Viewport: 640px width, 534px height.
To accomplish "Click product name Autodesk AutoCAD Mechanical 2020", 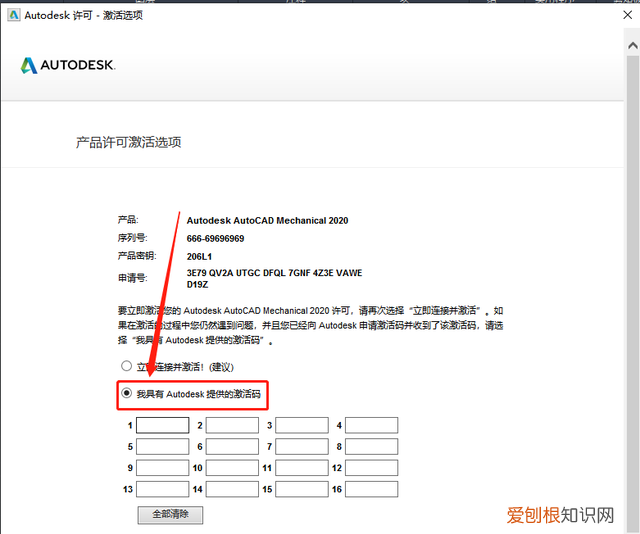I will [x=267, y=220].
